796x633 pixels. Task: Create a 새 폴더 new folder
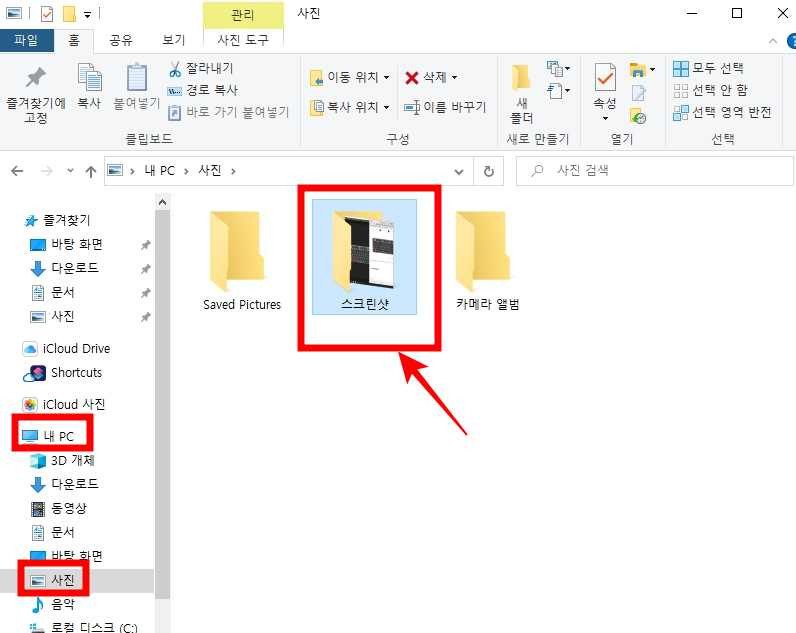pos(521,94)
